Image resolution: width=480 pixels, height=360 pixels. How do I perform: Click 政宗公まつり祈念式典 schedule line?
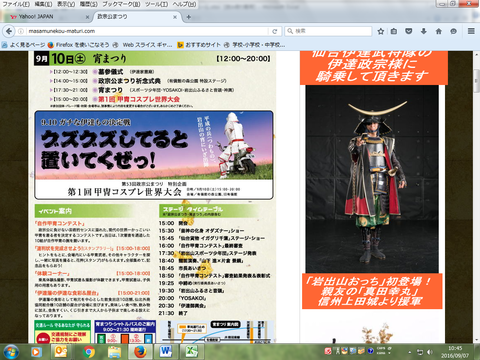(x=129, y=81)
